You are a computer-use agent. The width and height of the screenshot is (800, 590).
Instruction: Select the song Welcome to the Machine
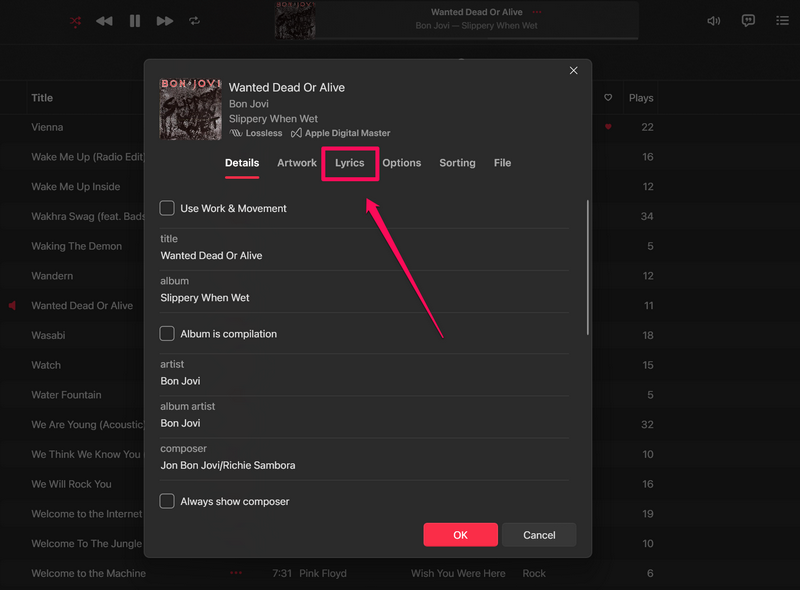88,574
